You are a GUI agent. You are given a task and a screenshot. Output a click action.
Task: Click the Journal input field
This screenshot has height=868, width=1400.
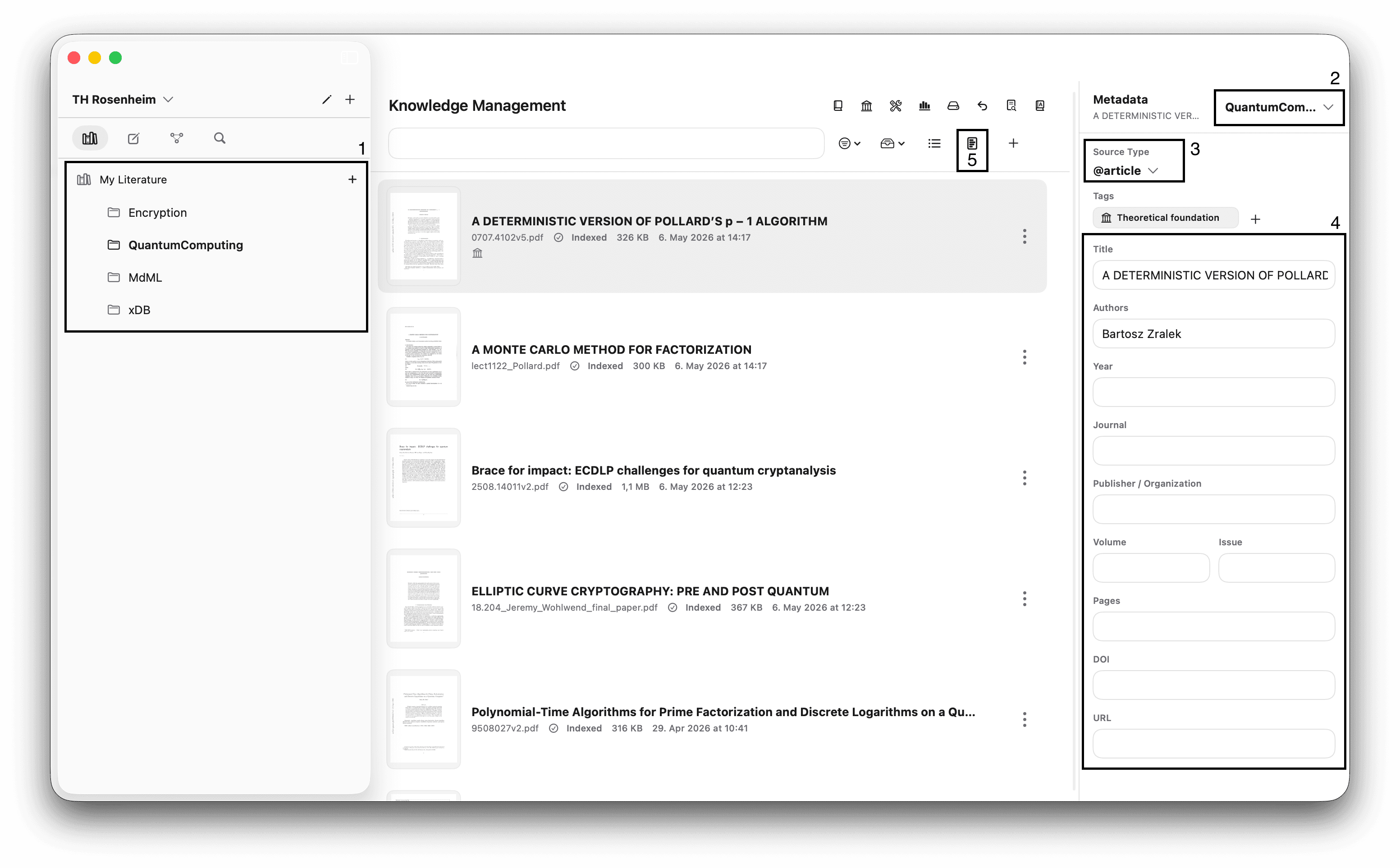tap(1213, 451)
